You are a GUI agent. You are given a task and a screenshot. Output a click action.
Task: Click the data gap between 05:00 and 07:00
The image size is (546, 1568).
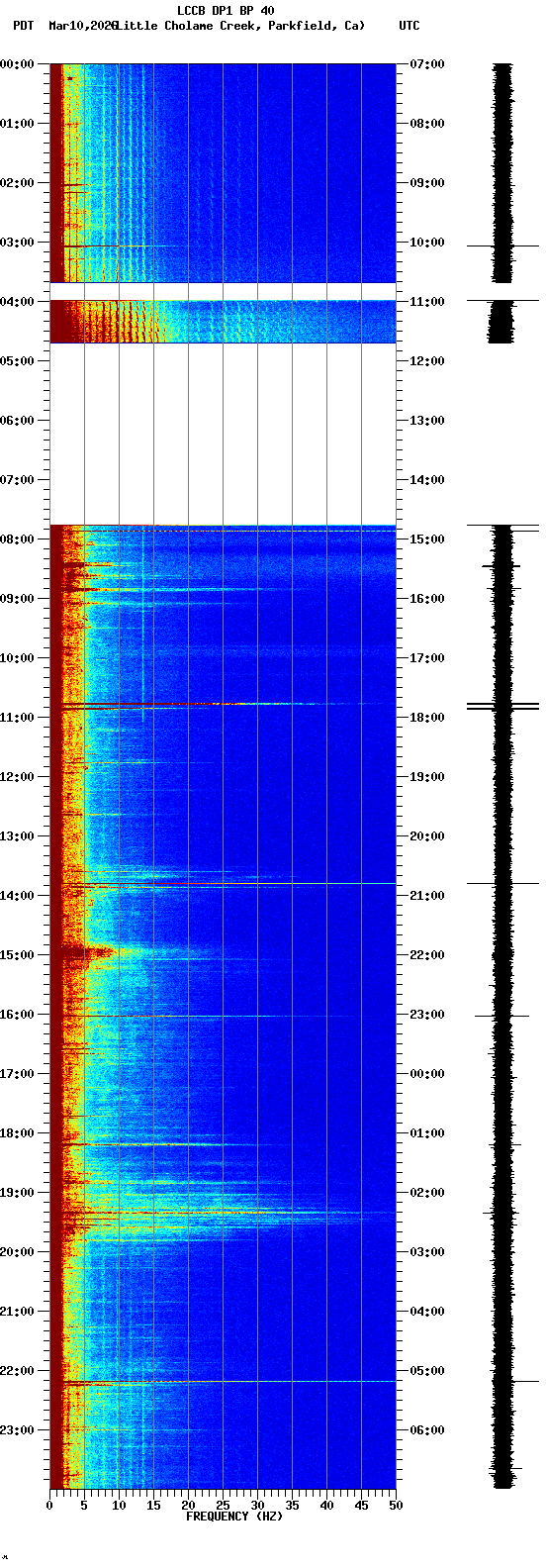coord(223,434)
